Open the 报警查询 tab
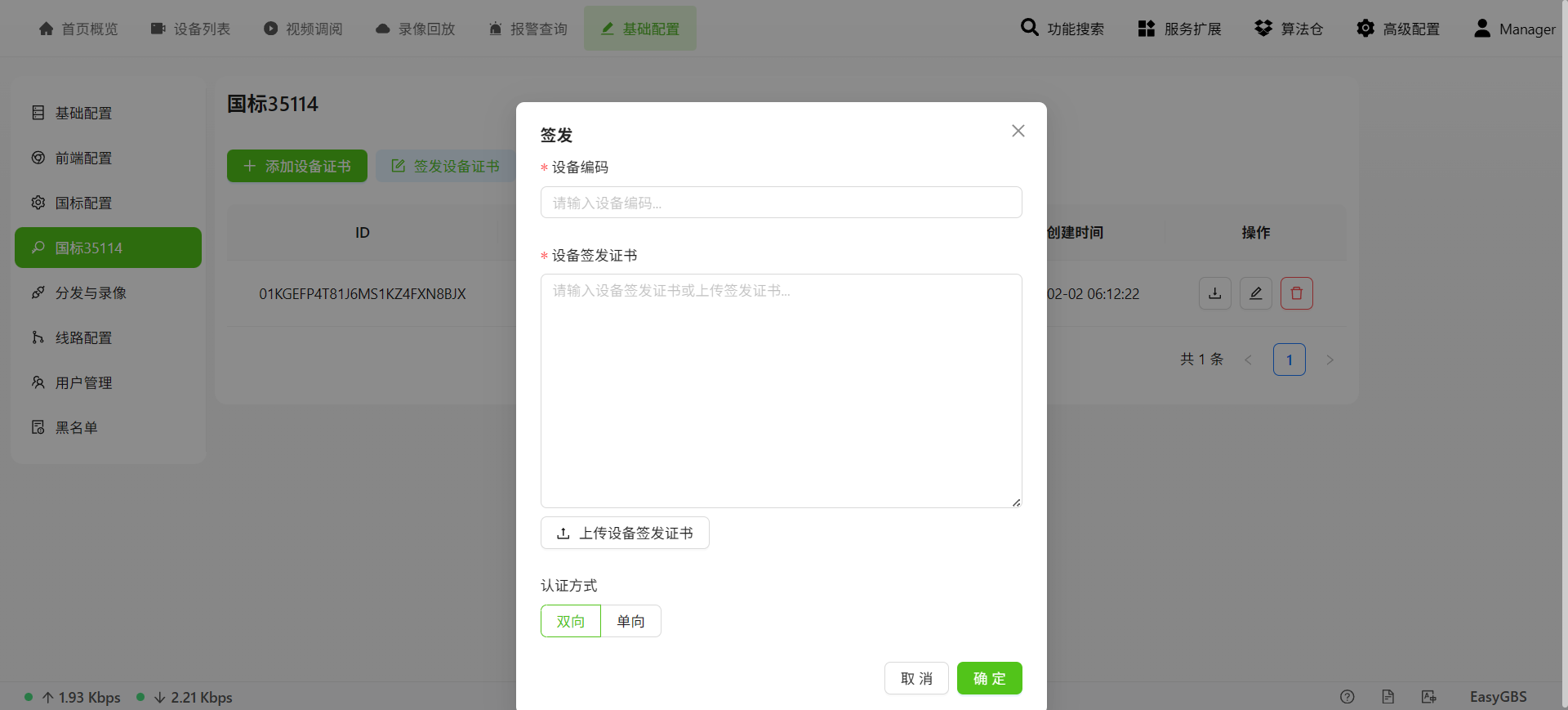Image resolution: width=1568 pixels, height=710 pixels. coord(528,29)
